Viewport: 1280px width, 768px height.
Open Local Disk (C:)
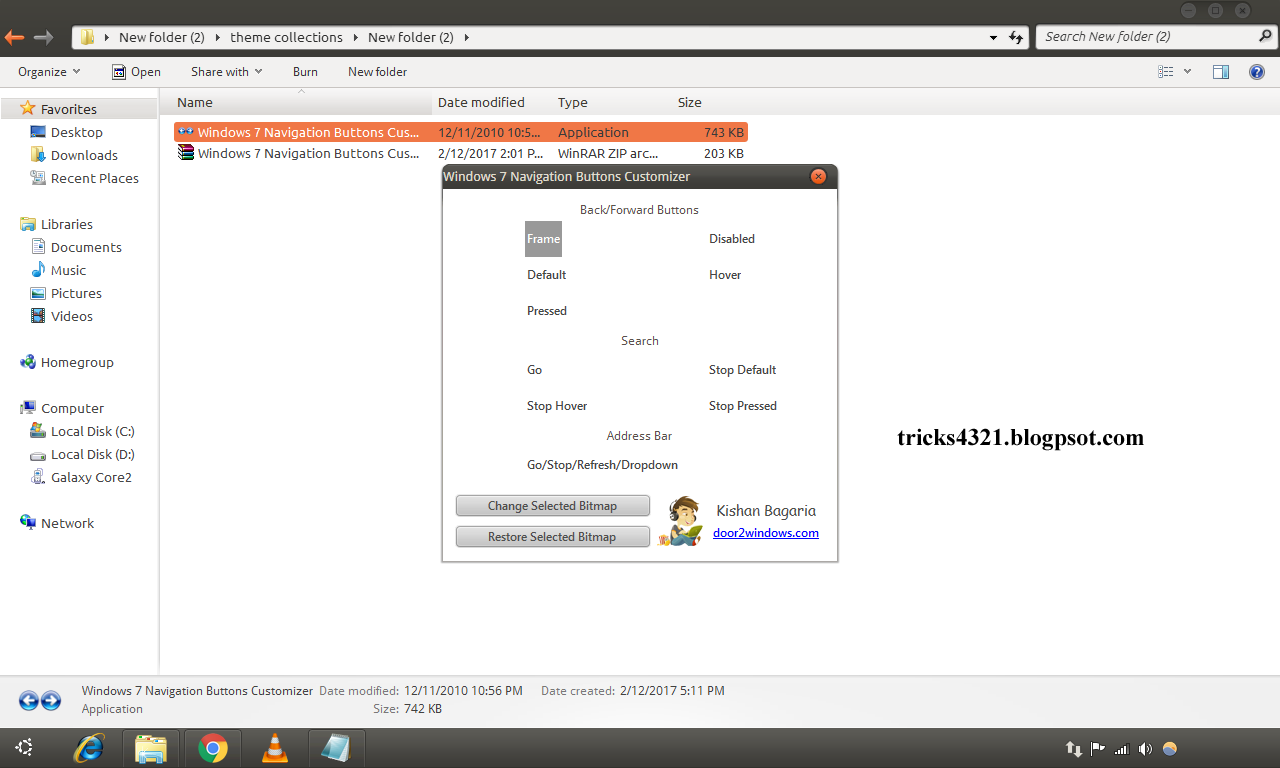93,431
